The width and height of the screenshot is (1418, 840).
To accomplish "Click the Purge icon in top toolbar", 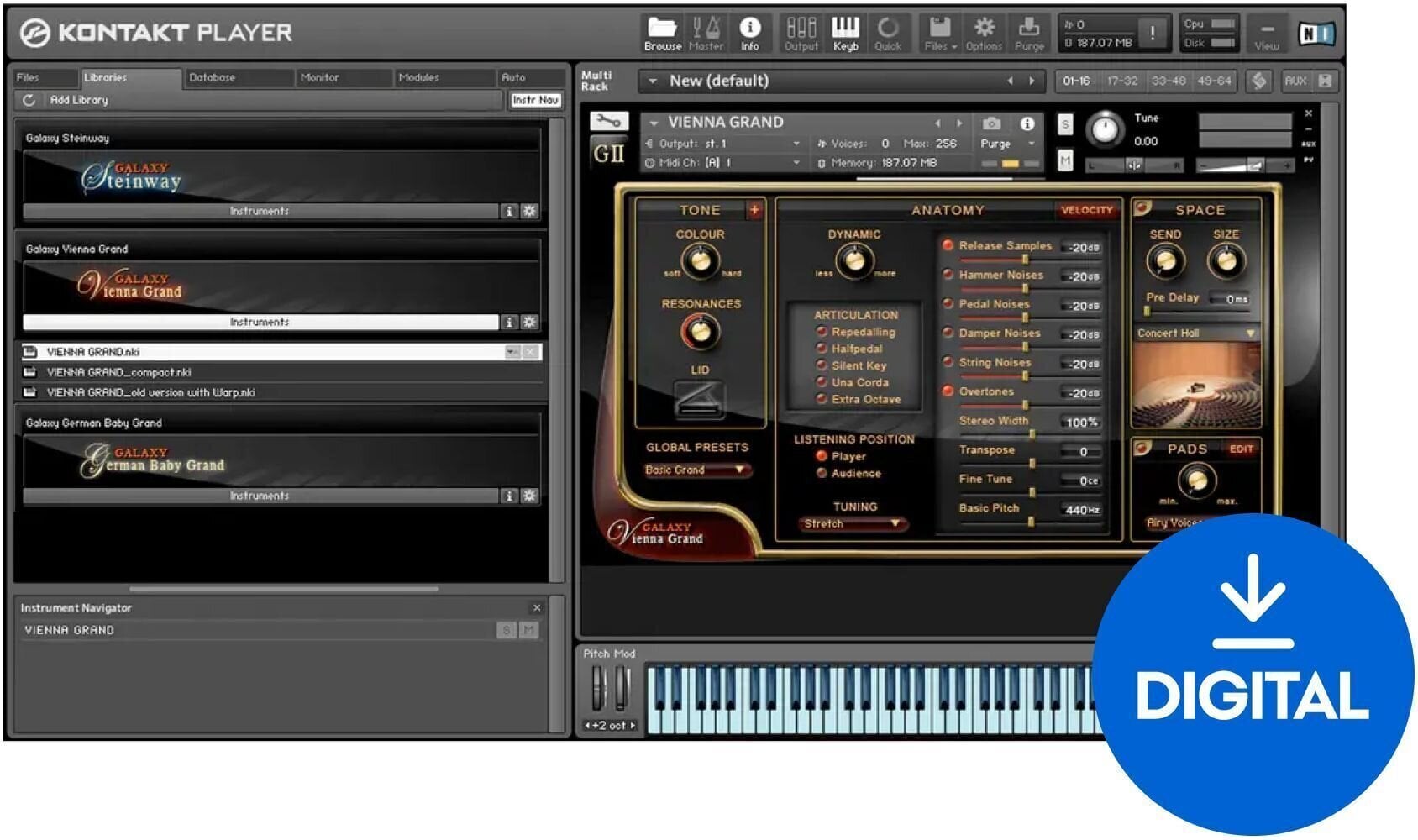I will (1028, 33).
